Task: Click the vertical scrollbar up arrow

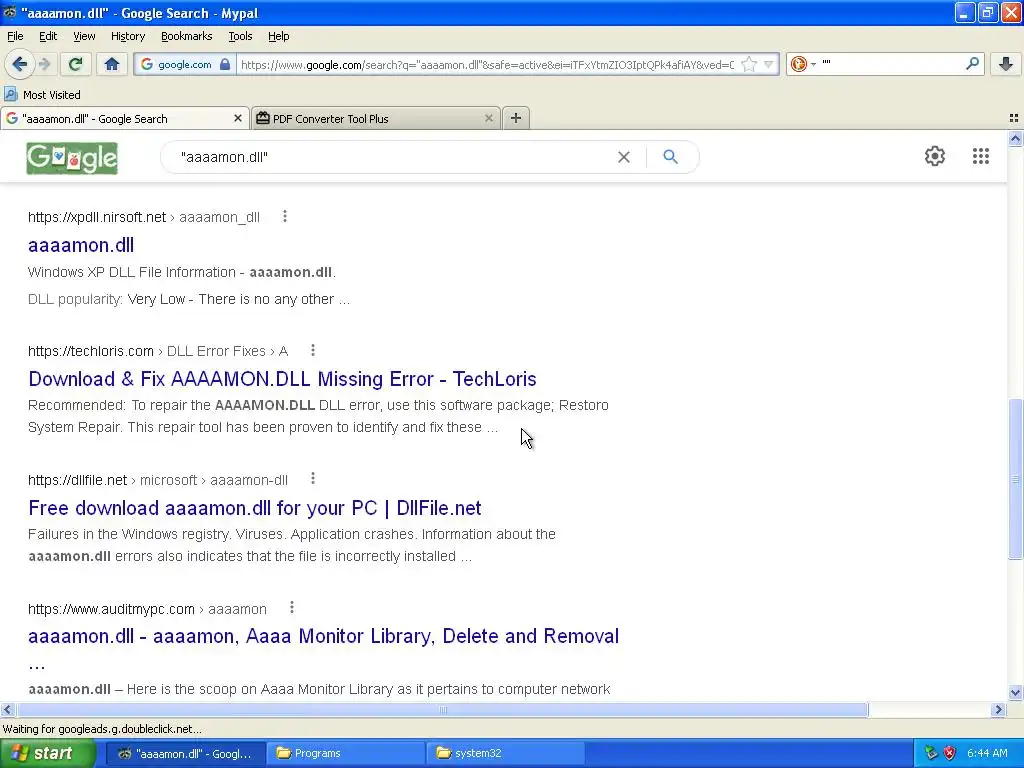Action: pyautogui.click(x=1015, y=138)
